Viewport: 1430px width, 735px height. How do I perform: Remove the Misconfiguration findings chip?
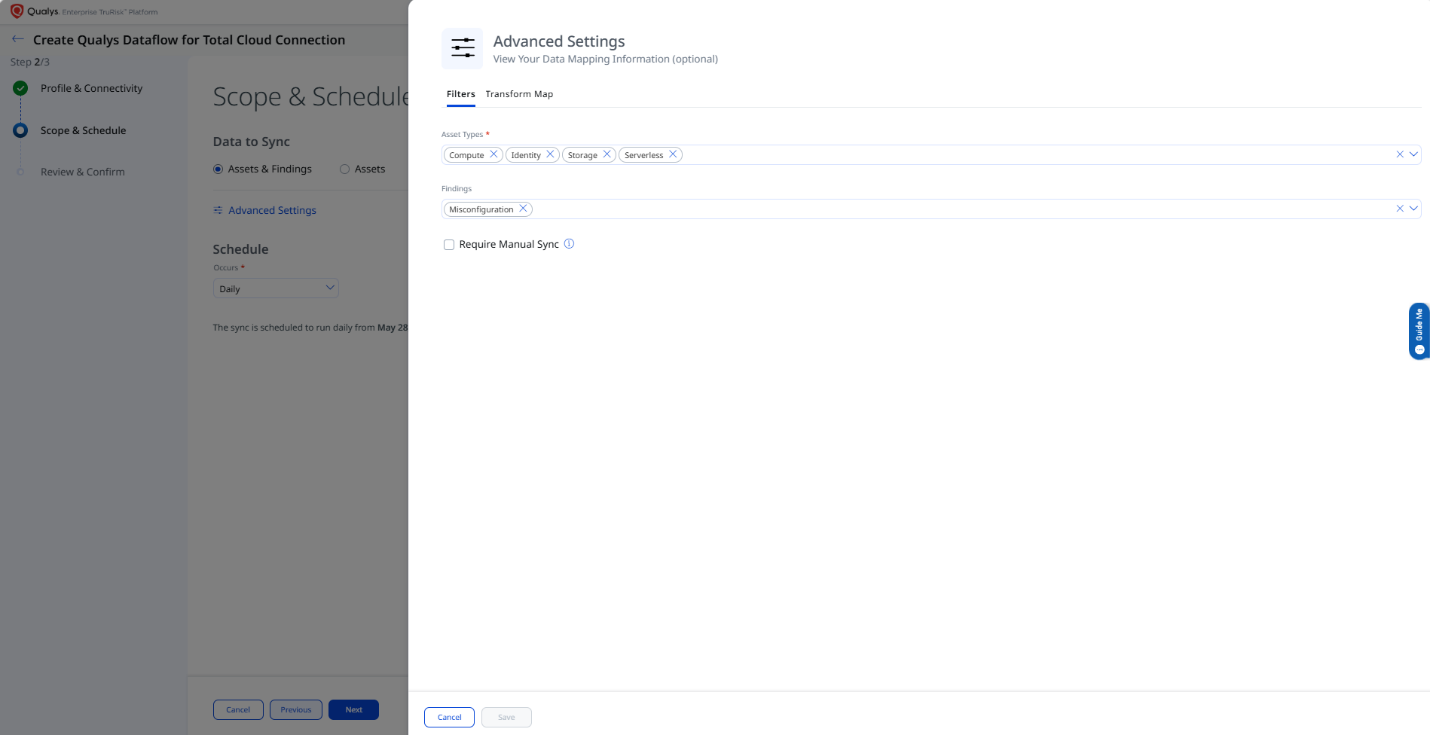pos(523,209)
